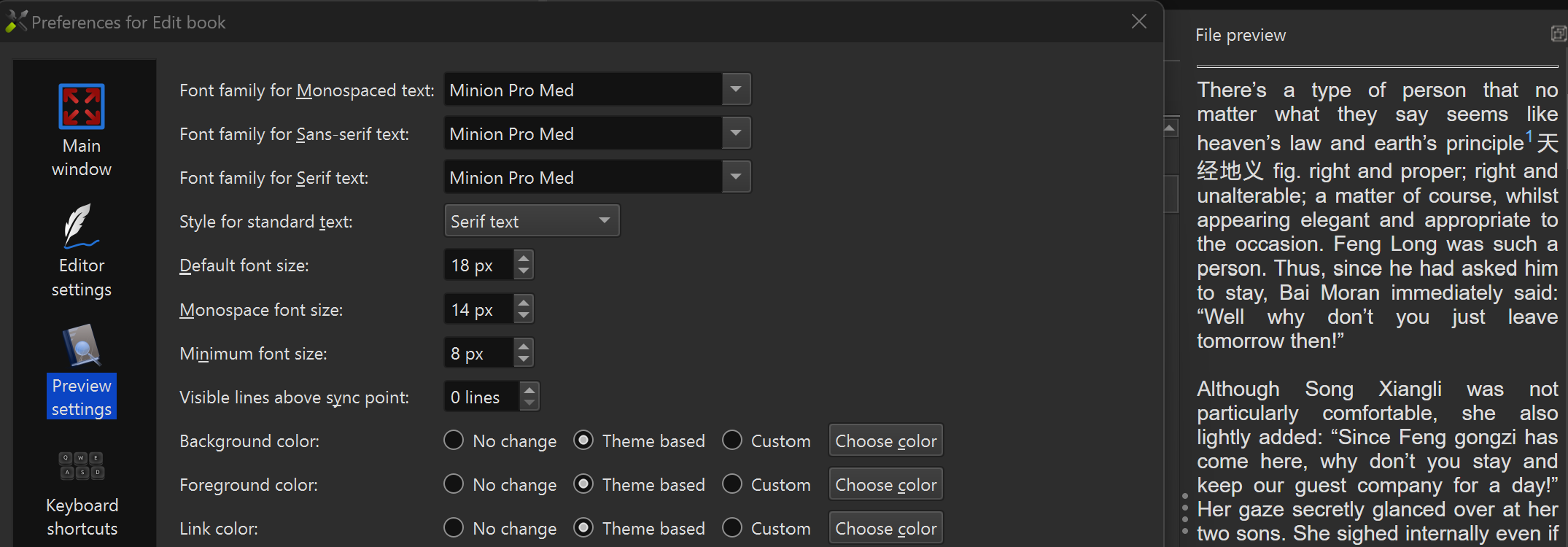Select Theme based for Link color
The image size is (1568, 547).
583,528
